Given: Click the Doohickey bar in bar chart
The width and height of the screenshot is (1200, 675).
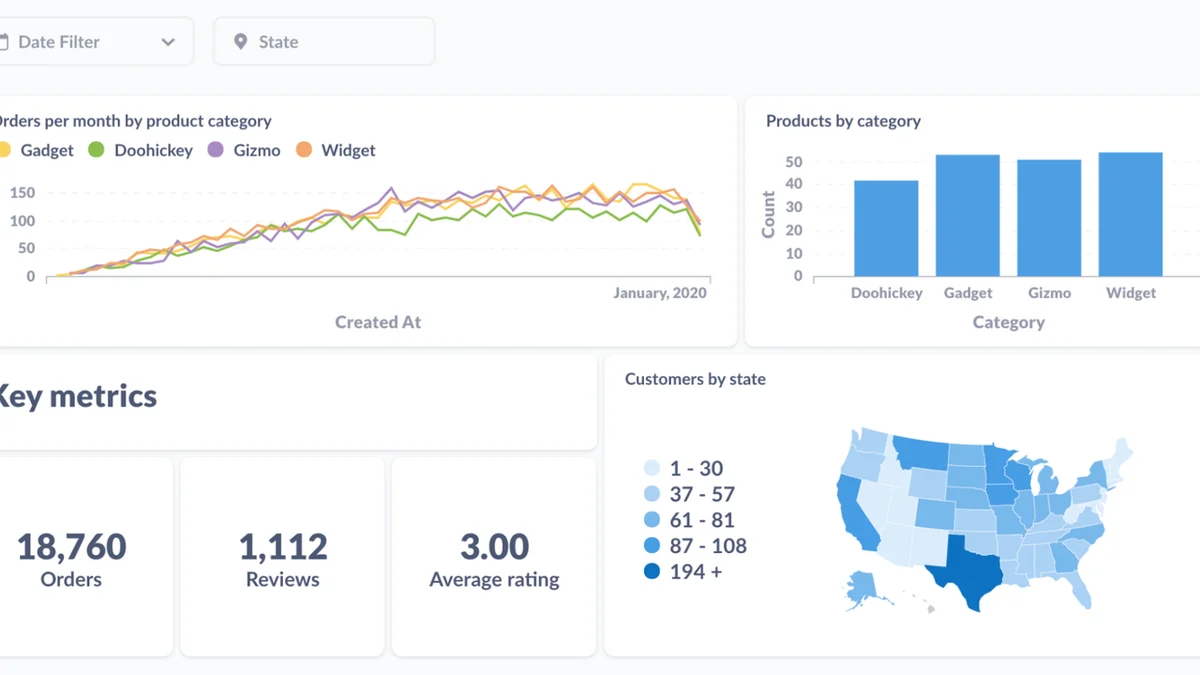Looking at the screenshot, I should [x=886, y=228].
